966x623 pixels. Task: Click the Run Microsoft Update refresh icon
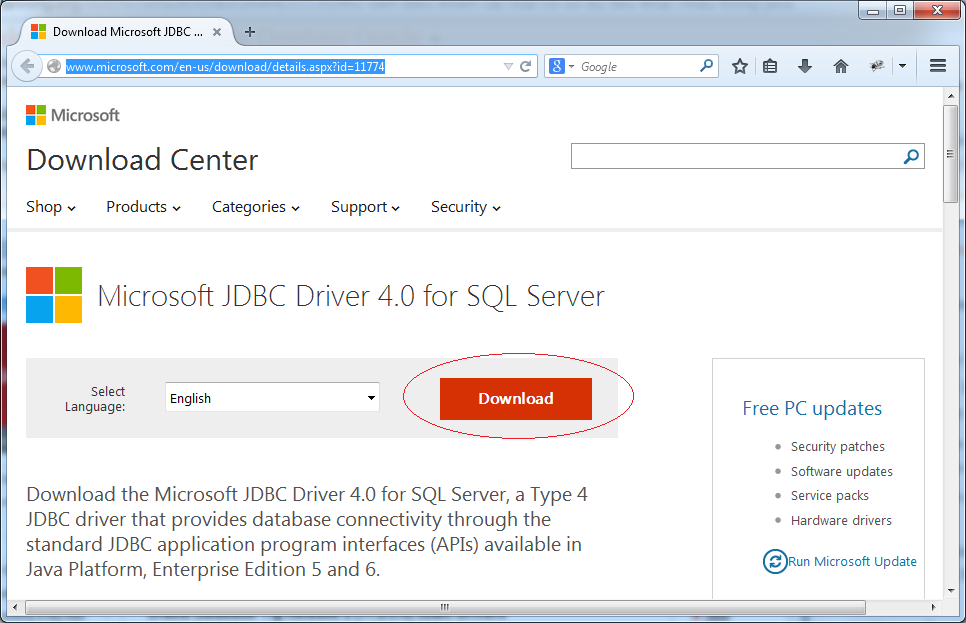[x=775, y=561]
